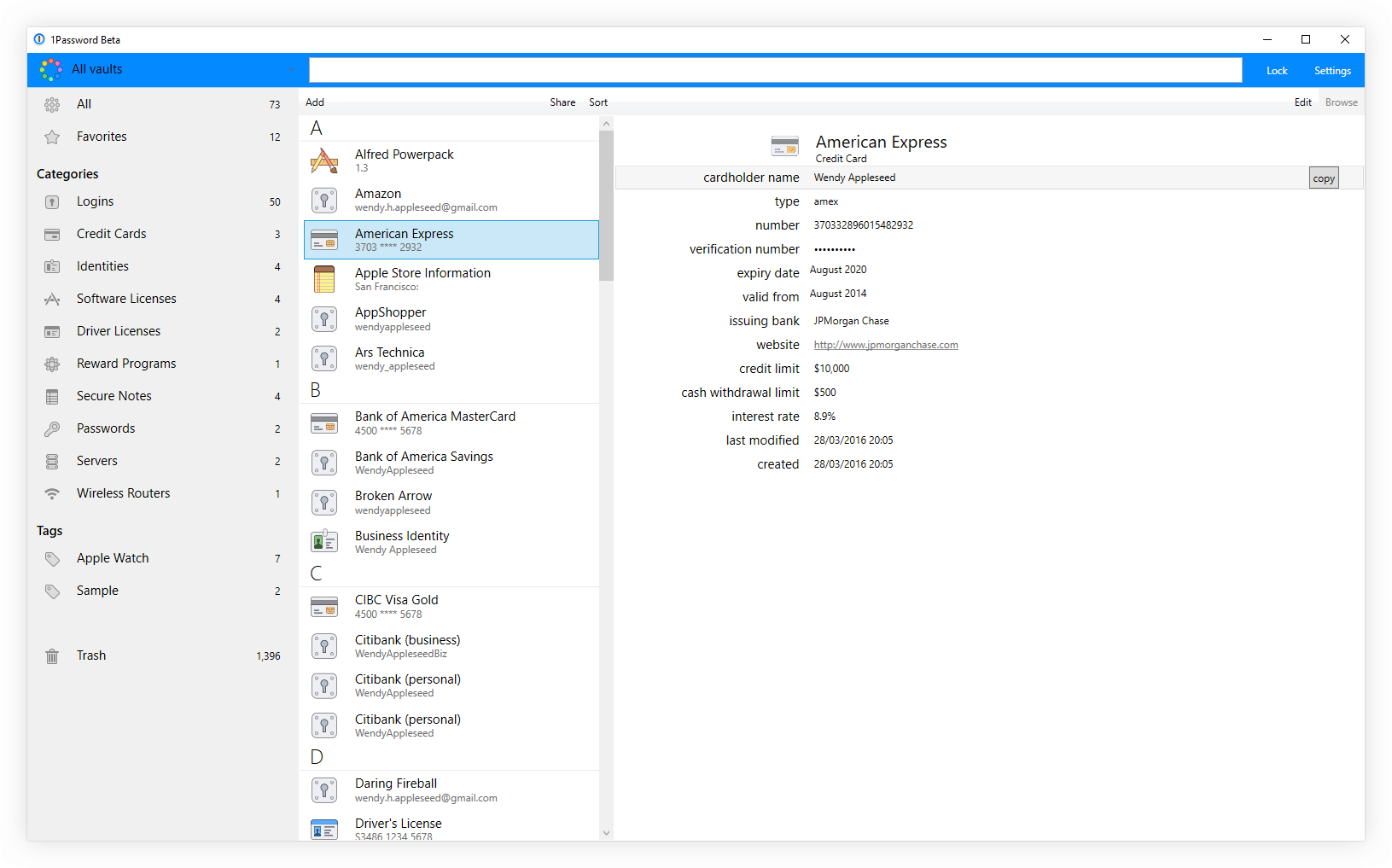Click the search input field
1392x868 pixels.
pyautogui.click(x=775, y=70)
